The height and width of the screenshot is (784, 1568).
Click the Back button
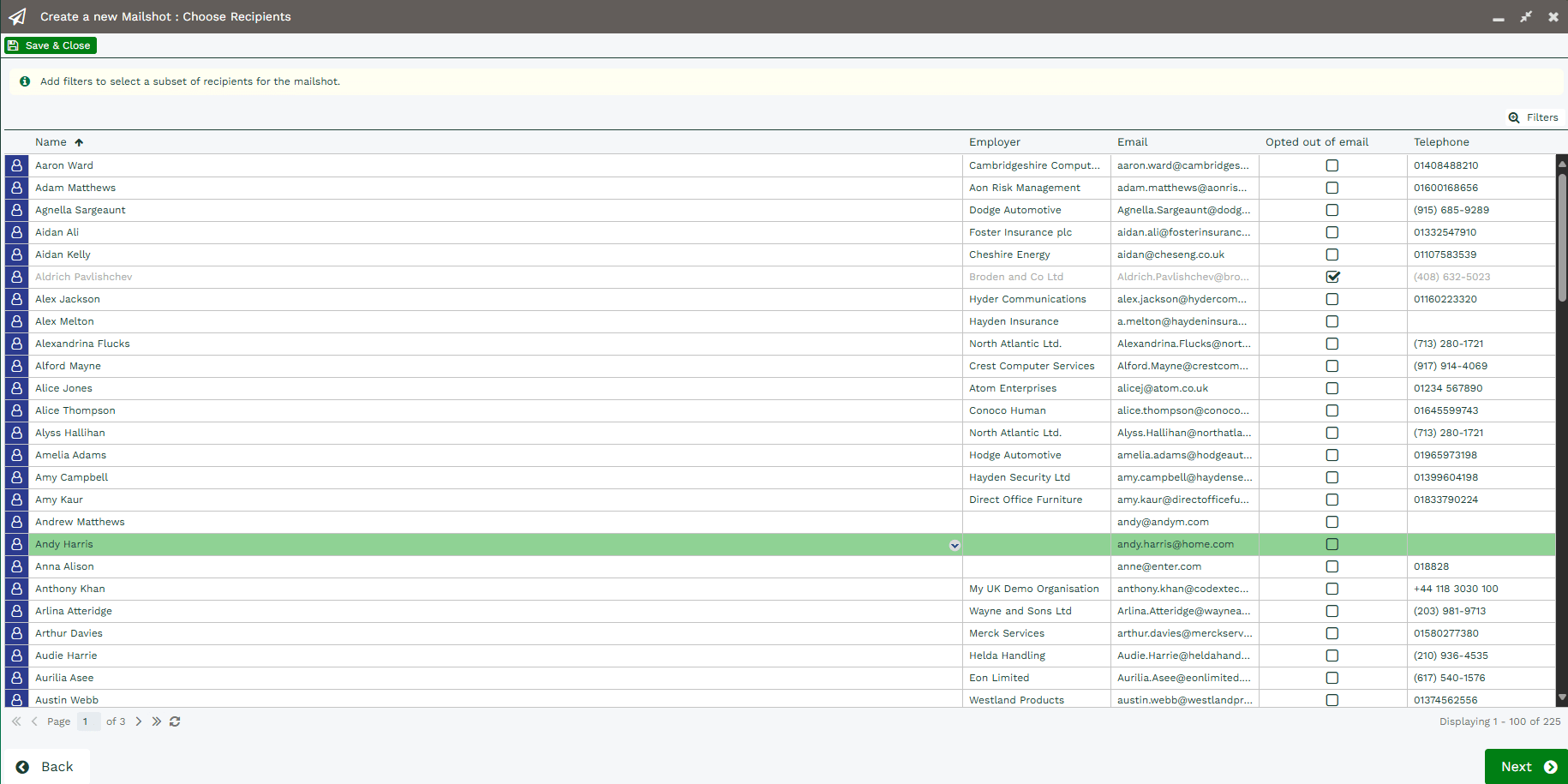[x=45, y=767]
